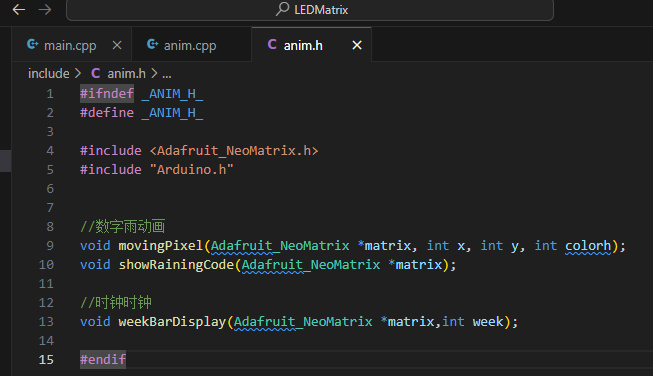Click line number 9 in gutter

[x=50, y=246]
